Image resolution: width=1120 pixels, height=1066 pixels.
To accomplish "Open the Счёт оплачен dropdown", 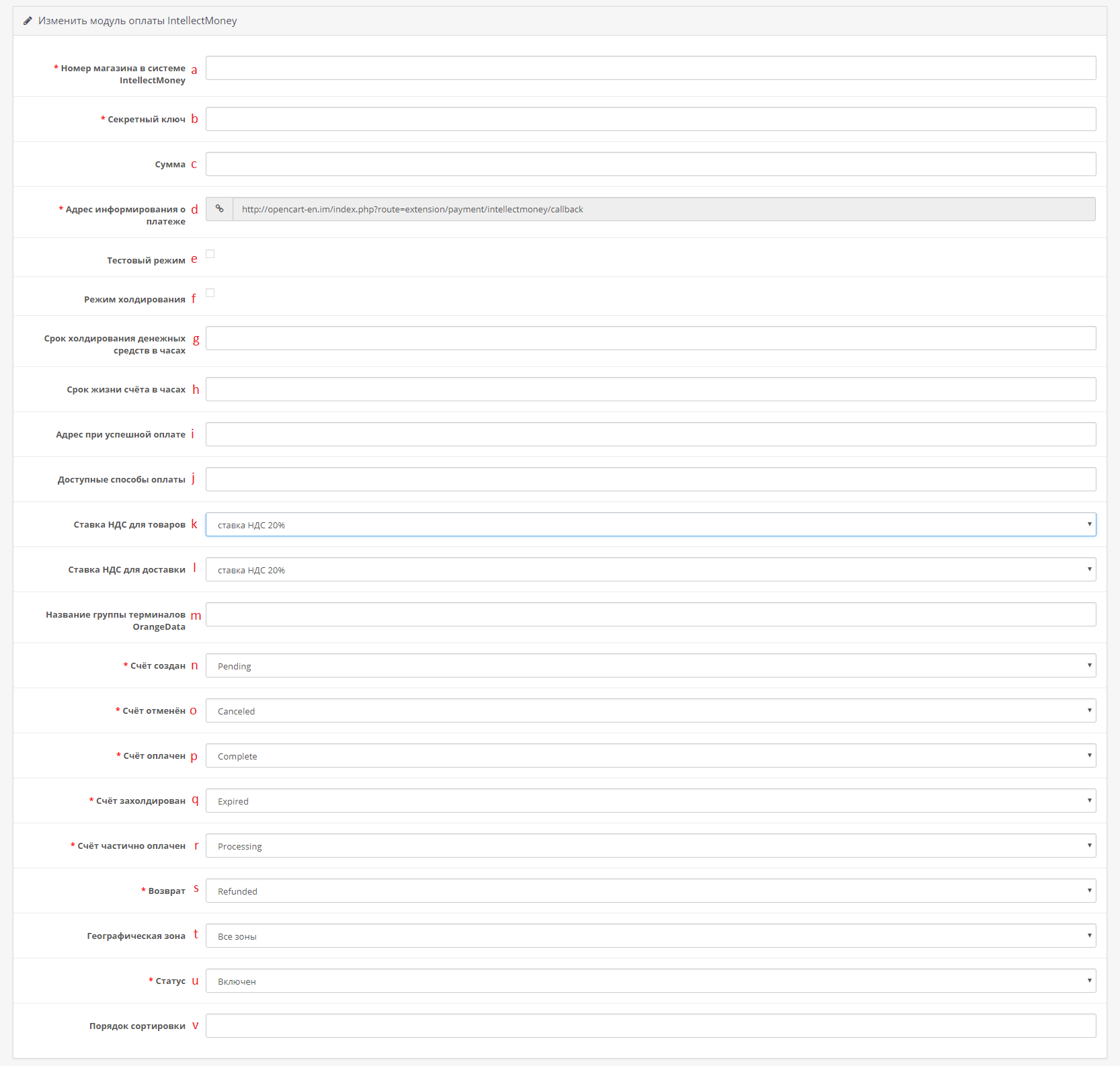I will tap(650, 756).
